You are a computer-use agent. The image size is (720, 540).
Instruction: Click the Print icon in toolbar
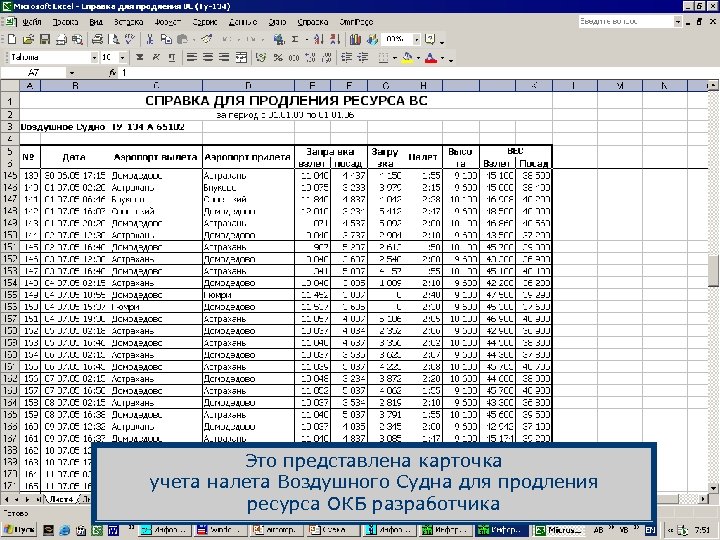(97, 39)
